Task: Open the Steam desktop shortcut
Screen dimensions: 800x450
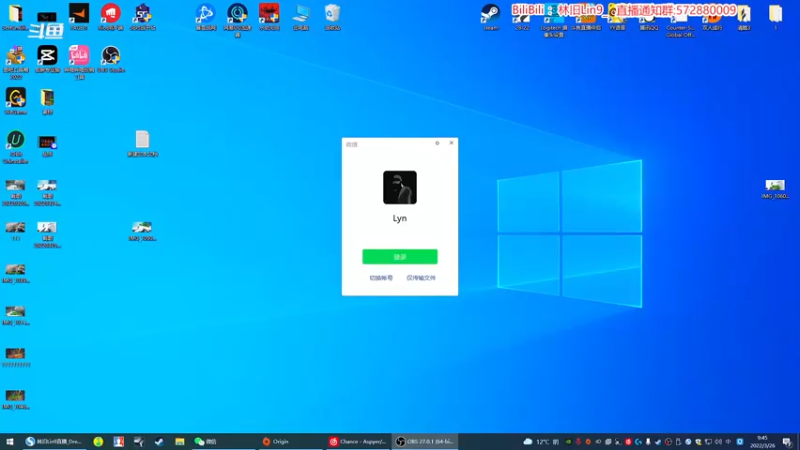Action: pyautogui.click(x=490, y=17)
